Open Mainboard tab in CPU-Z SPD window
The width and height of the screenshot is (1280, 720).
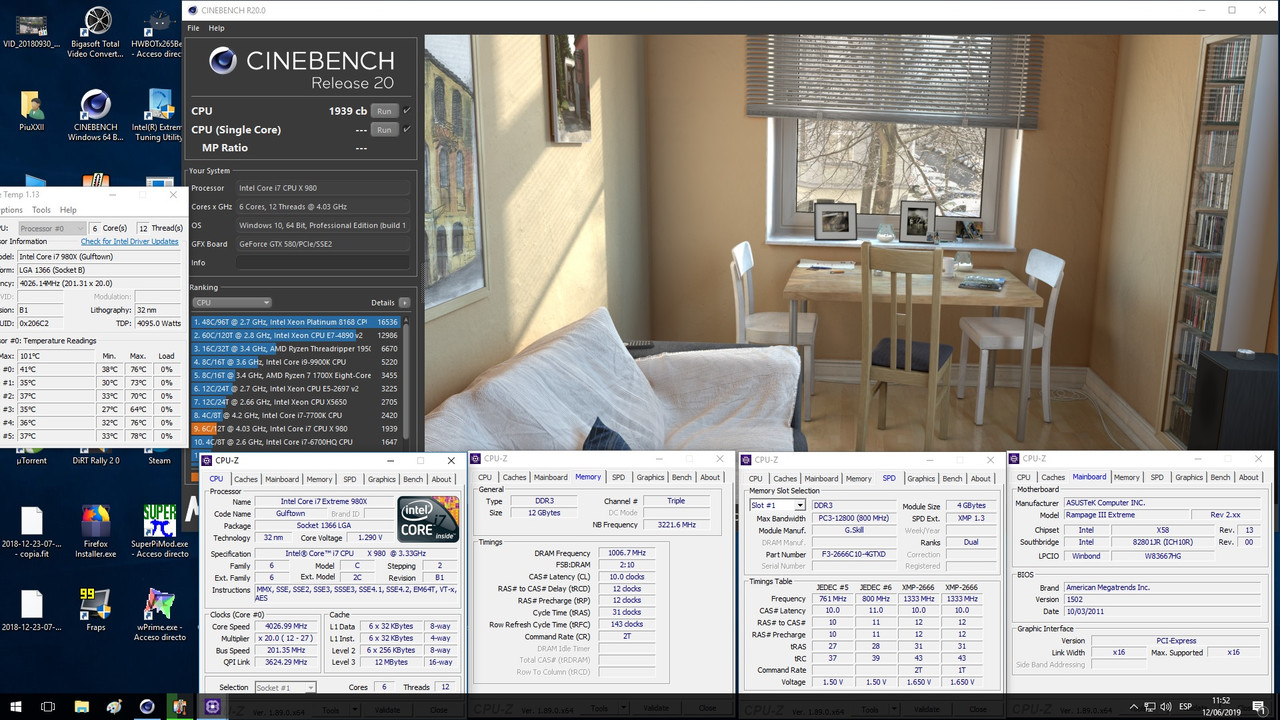click(x=821, y=478)
